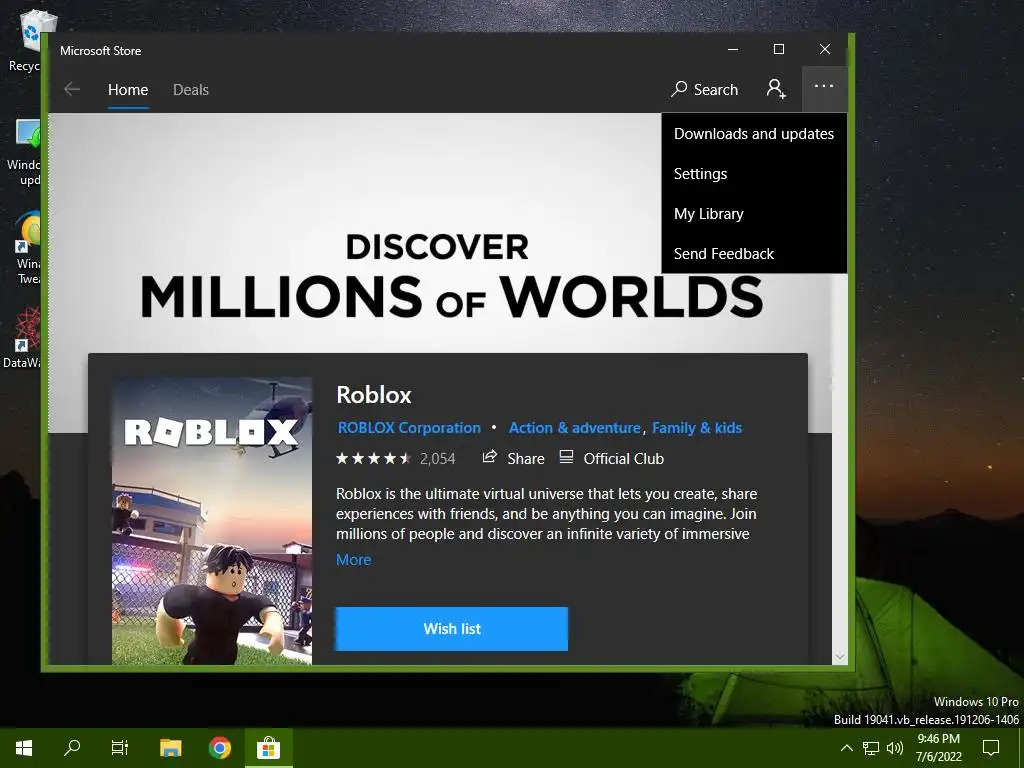
Task: Click the Search magnifier in Store
Action: [679, 89]
